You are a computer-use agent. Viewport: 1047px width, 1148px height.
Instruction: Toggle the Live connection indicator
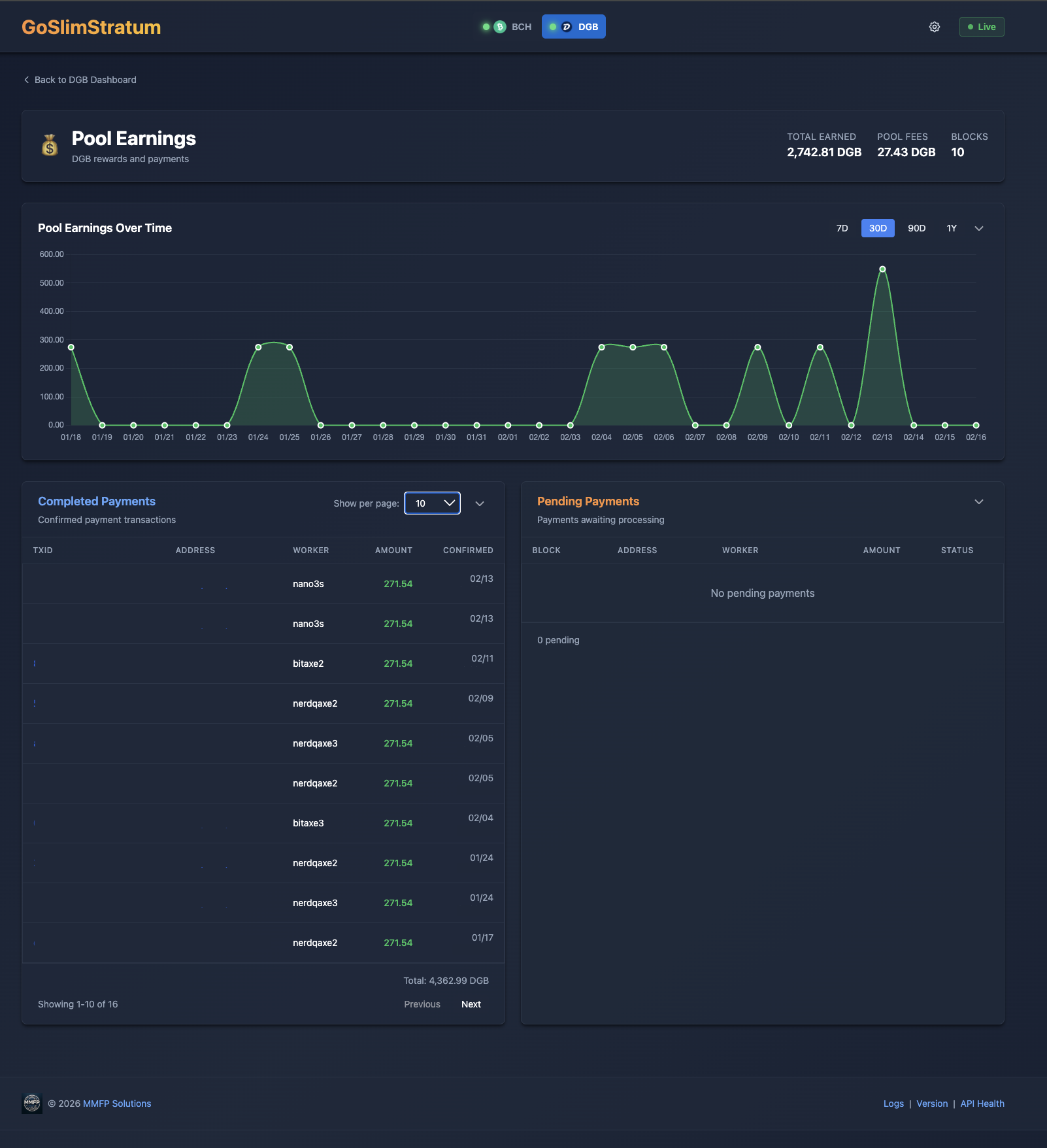coord(981,27)
